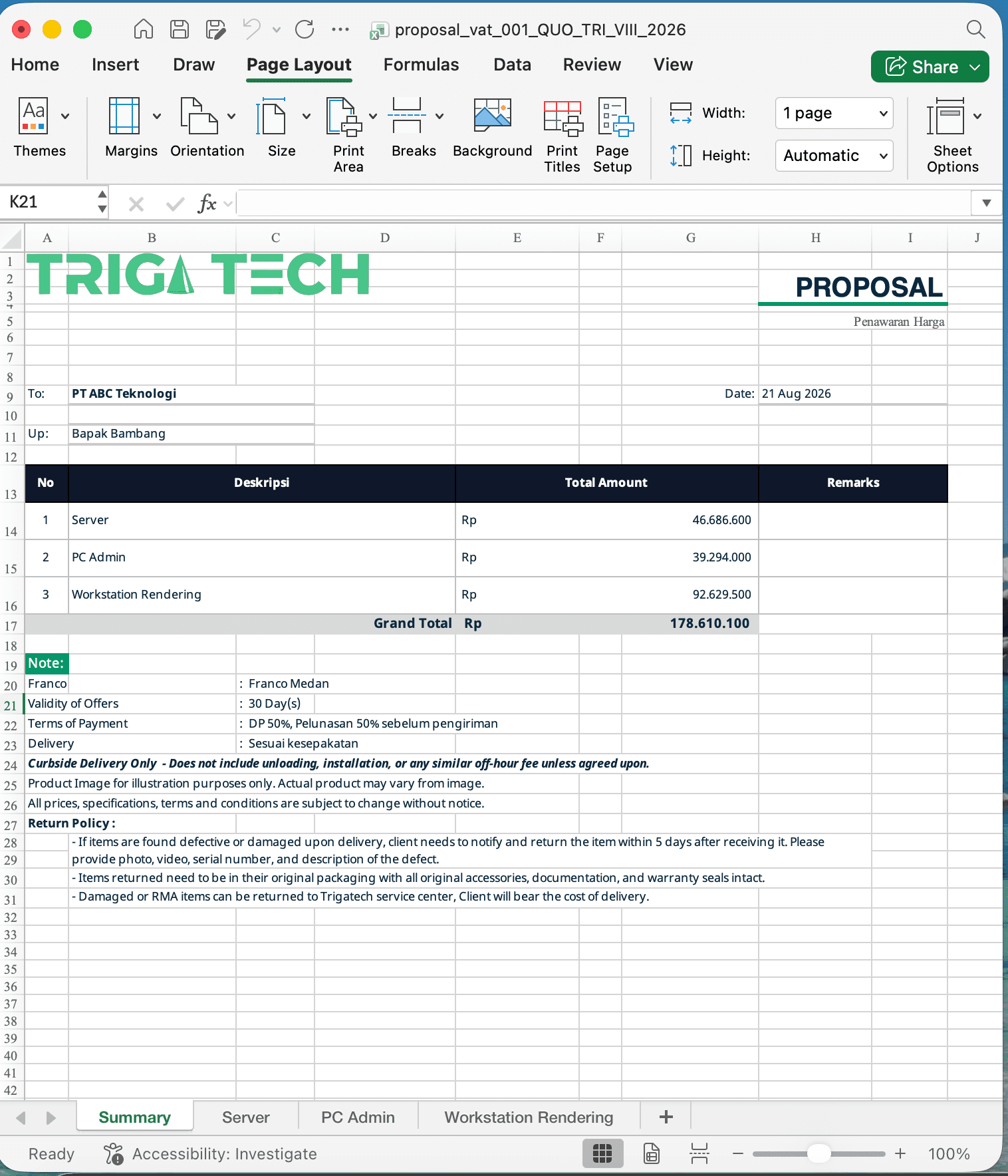
Task: Open the Workstation Rendering sheet
Action: tap(529, 1117)
